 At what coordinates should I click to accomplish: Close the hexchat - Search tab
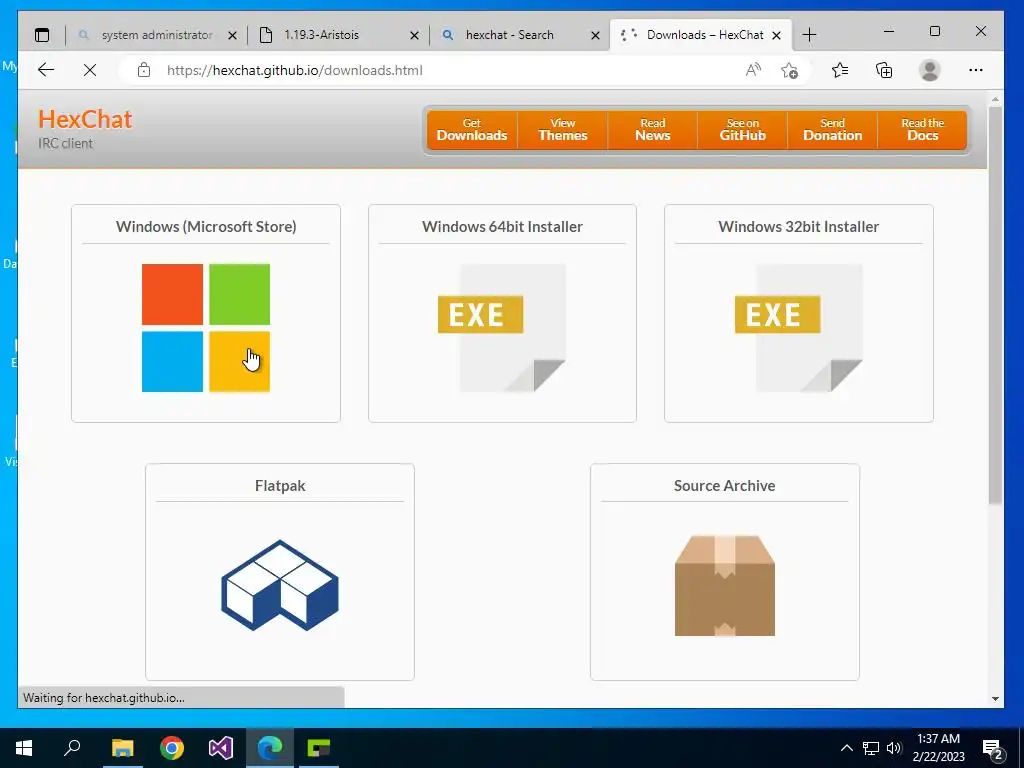click(x=595, y=35)
